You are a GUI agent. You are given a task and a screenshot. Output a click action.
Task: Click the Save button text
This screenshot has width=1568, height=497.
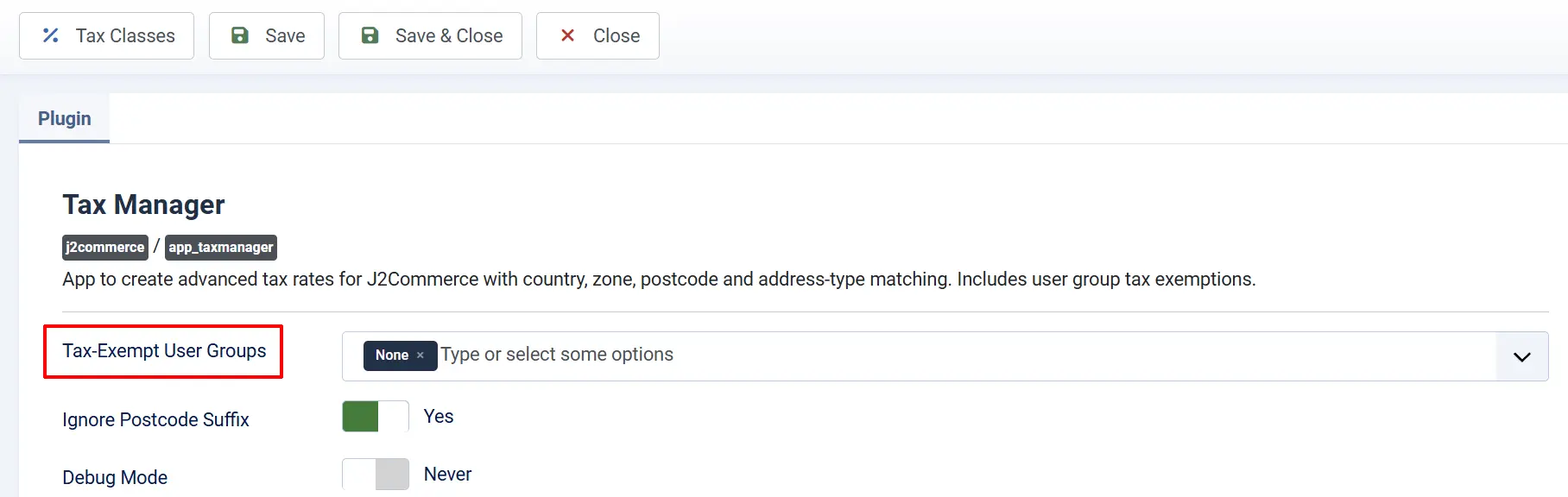click(x=285, y=35)
